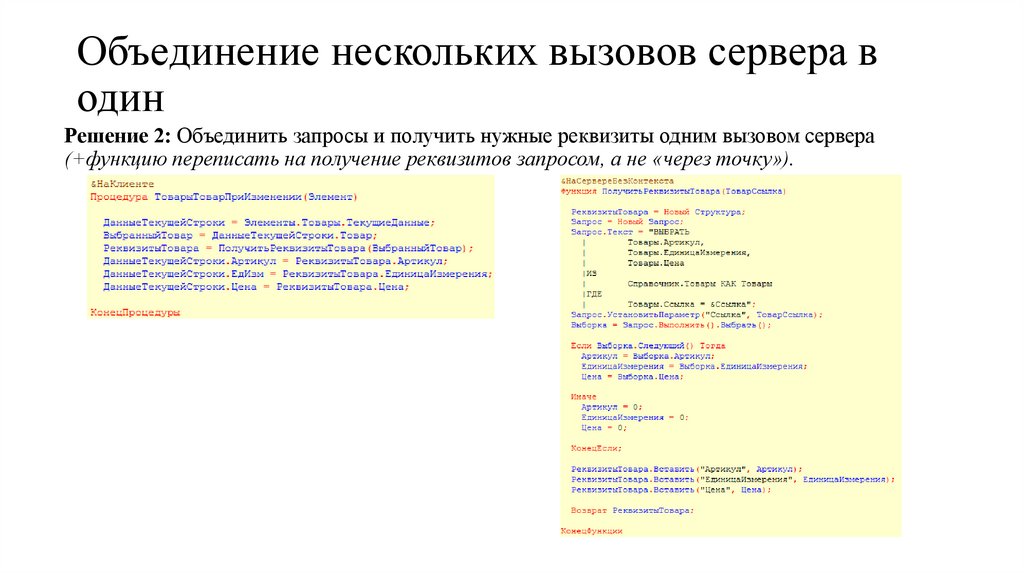Click the slide title "Объединение нескольких вызовов сервера в один"

477,74
